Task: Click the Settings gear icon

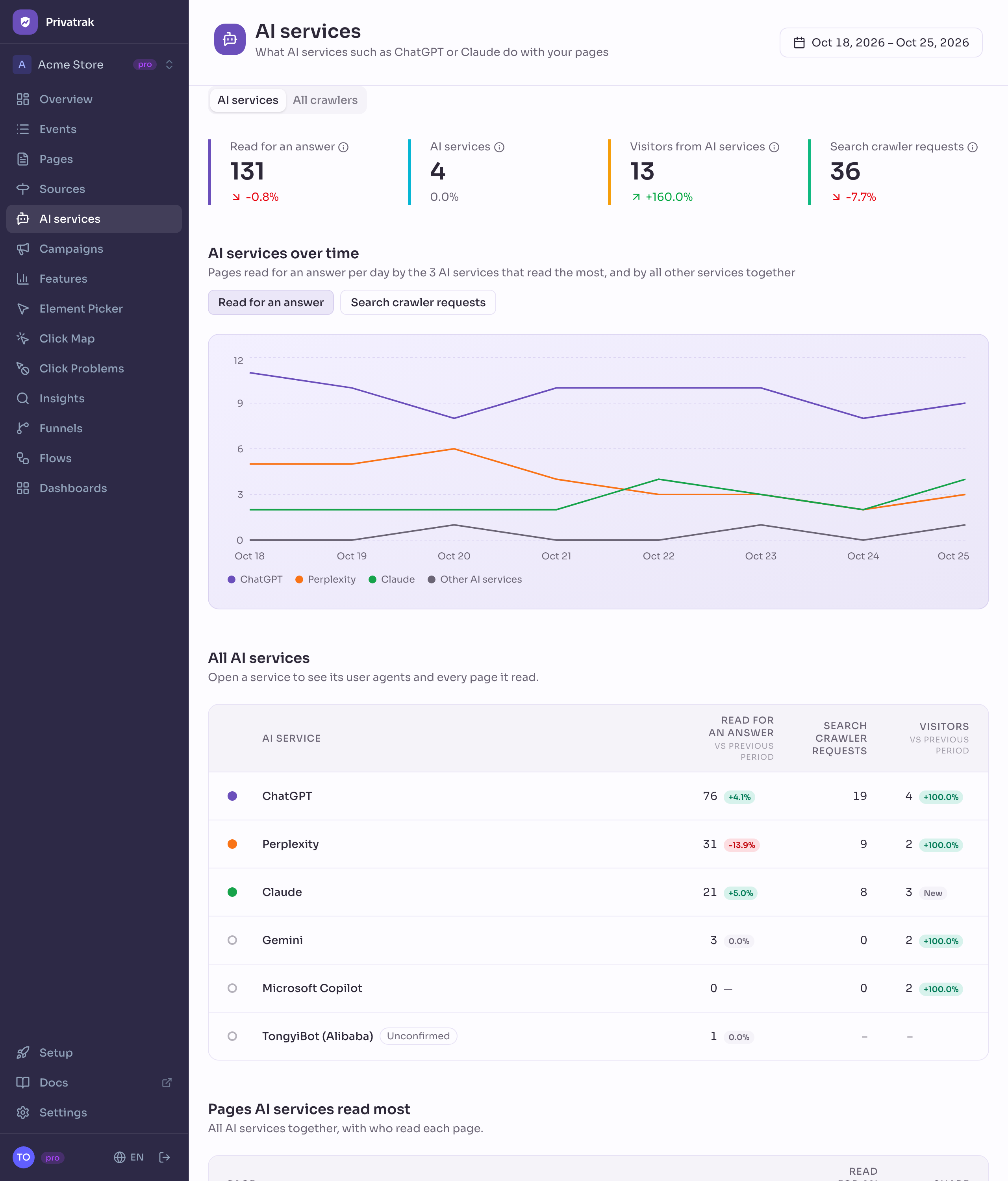Action: 23,1113
